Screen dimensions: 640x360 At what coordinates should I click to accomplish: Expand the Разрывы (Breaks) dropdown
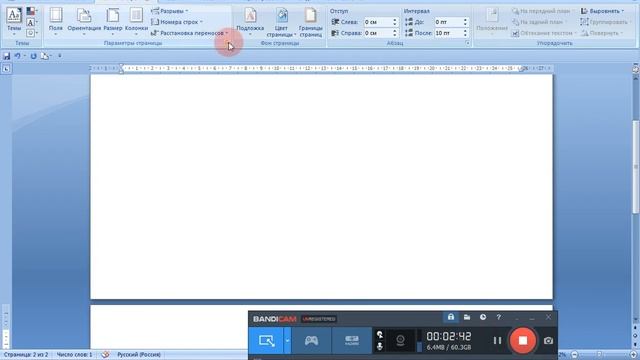pyautogui.click(x=170, y=11)
